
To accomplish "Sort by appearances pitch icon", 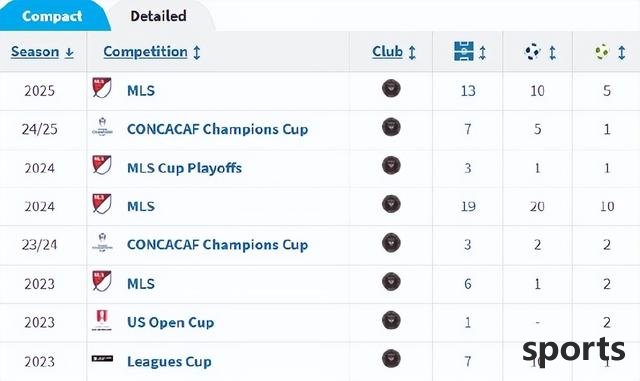I will (x=470, y=52).
